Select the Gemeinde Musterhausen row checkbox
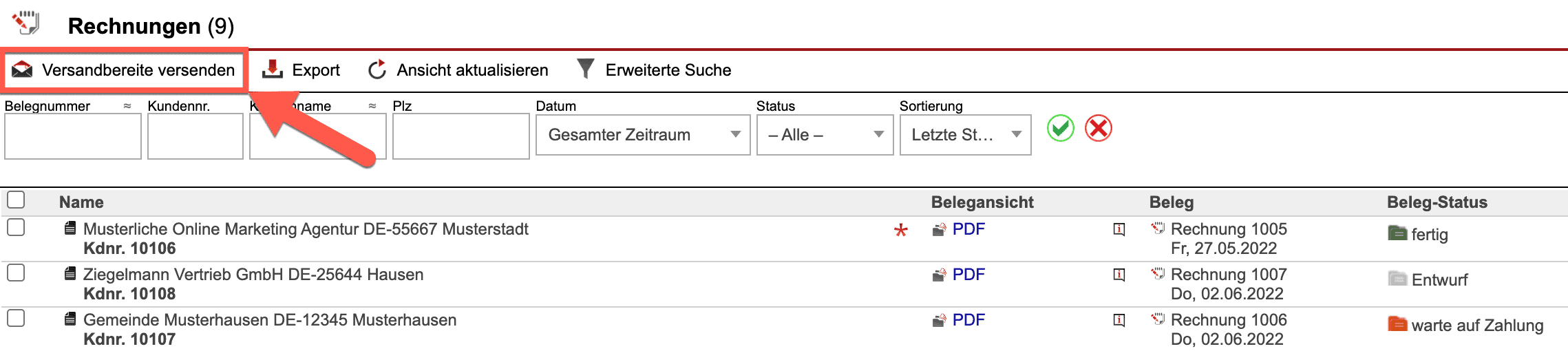1568x351 pixels. pos(16,318)
